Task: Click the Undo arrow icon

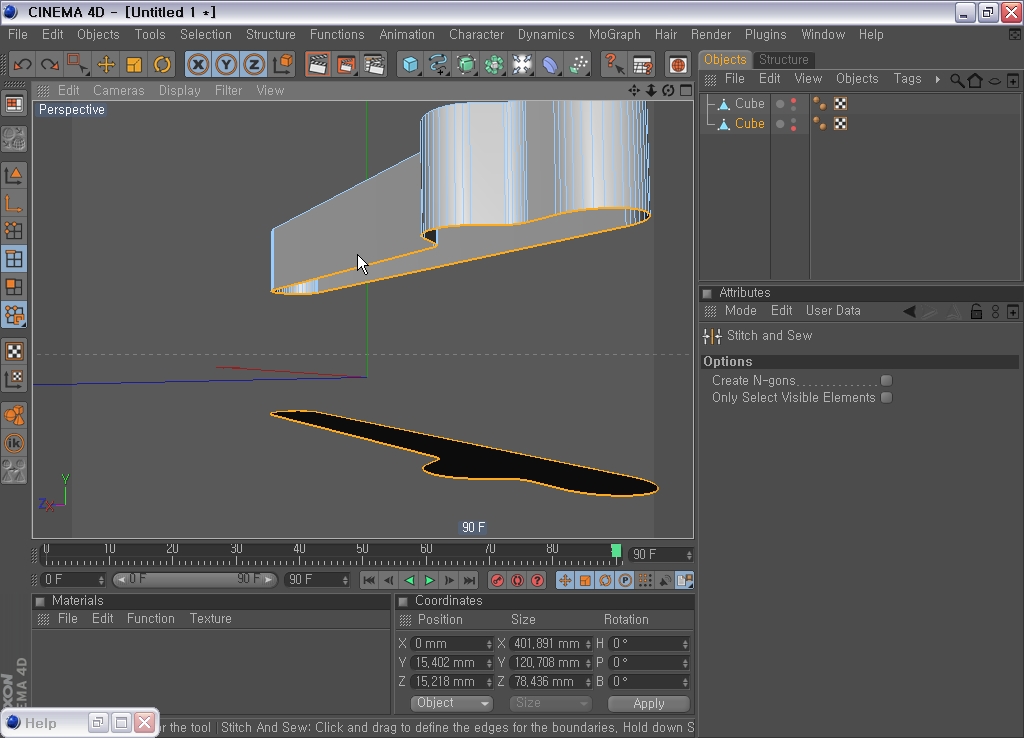Action: (22, 64)
